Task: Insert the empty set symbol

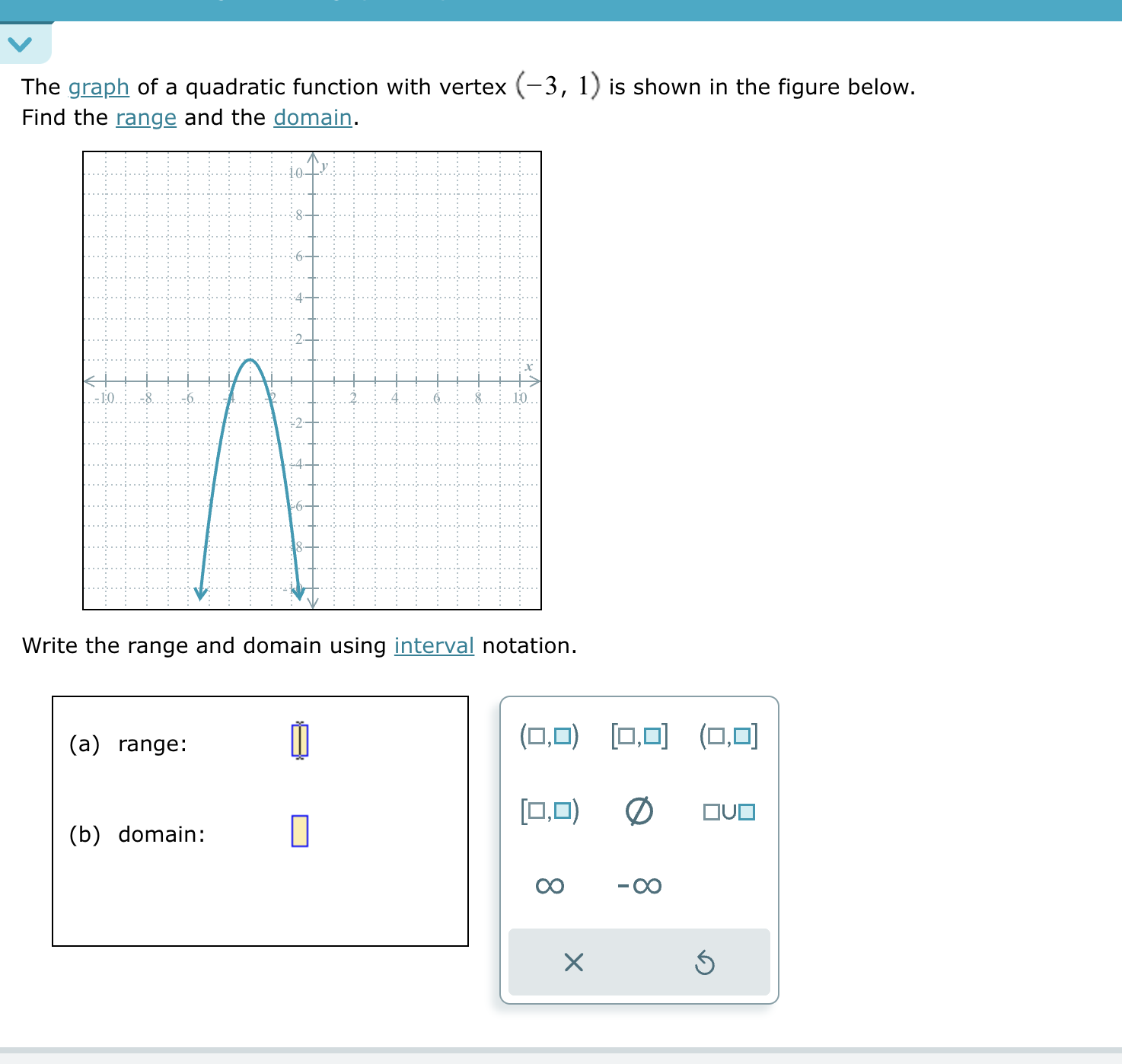Action: click(x=639, y=811)
